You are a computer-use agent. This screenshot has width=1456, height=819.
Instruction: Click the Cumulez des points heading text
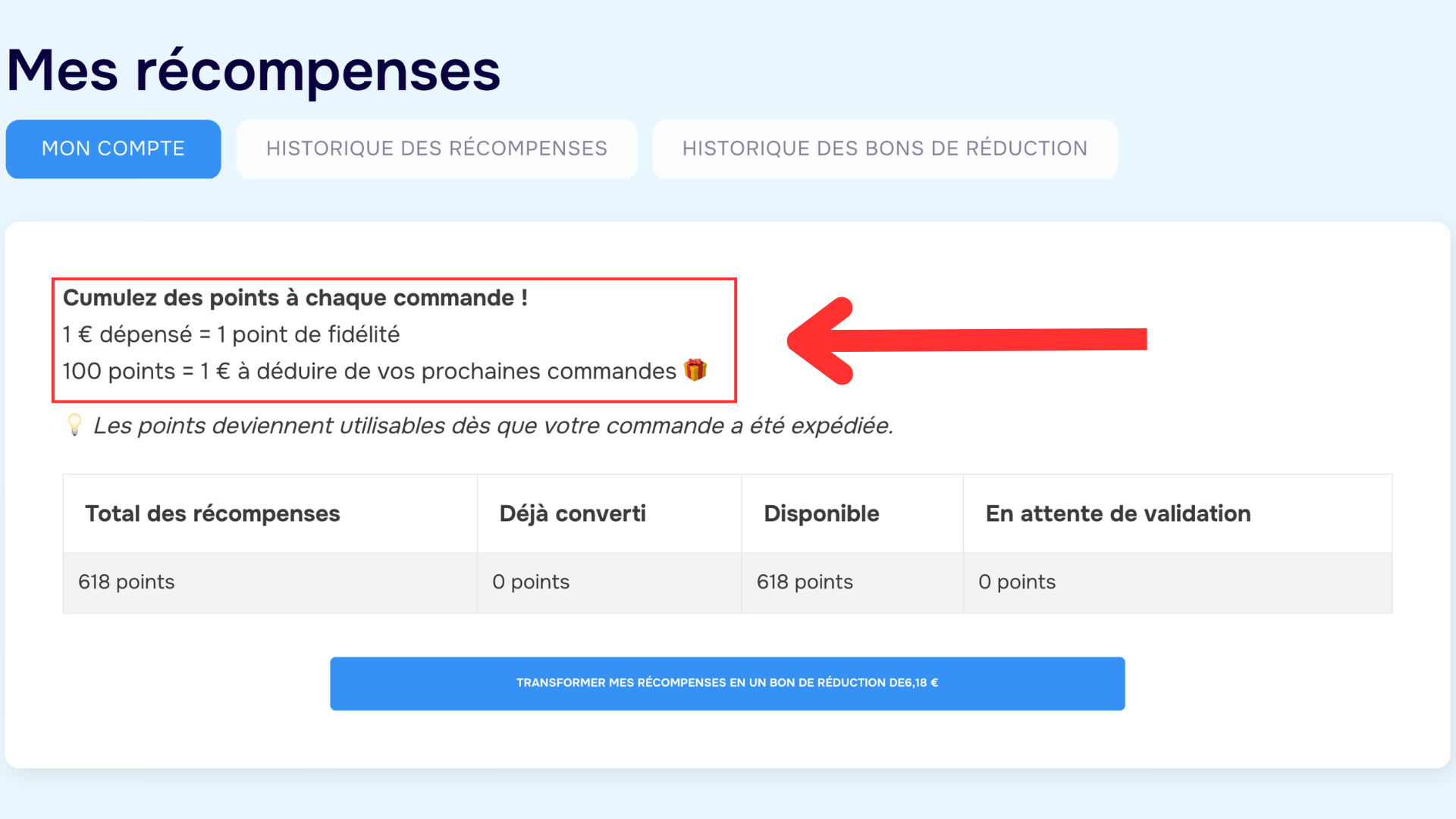click(x=295, y=298)
